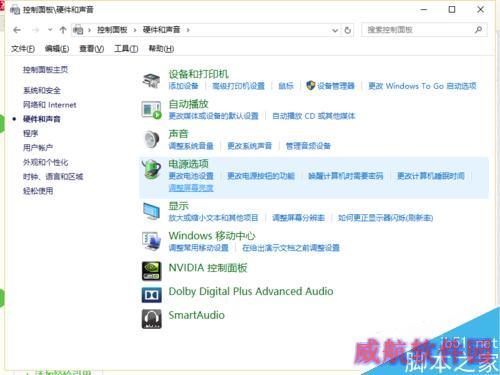The height and width of the screenshot is (375, 500).
Task: Select 用户帐户 in the sidebar
Action: click(x=38, y=148)
